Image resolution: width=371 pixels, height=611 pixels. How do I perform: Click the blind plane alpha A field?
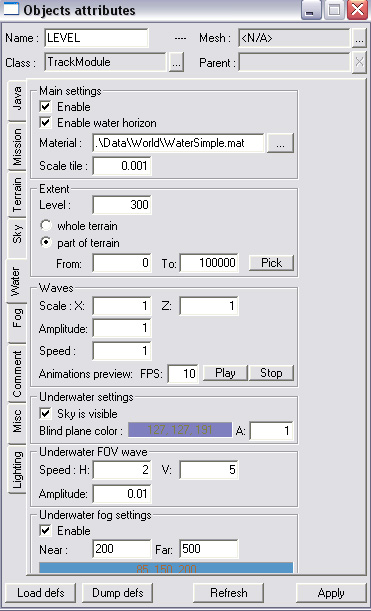(271, 431)
